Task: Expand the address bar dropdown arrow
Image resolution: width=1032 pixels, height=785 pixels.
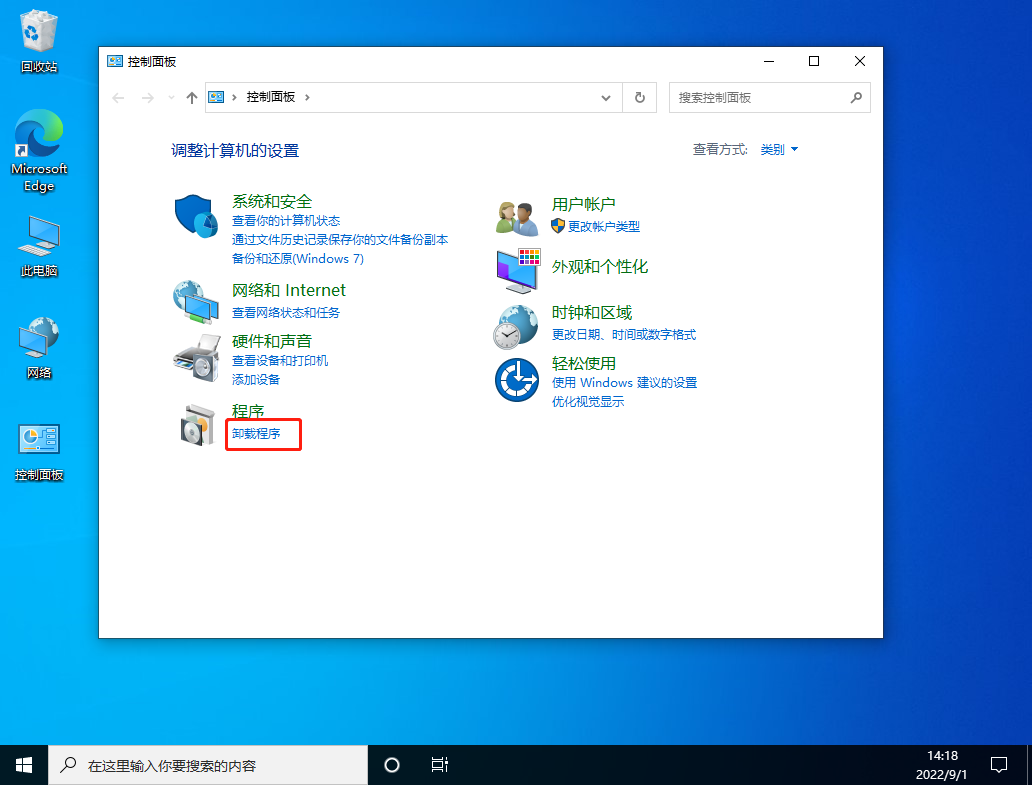Action: pyautogui.click(x=605, y=97)
